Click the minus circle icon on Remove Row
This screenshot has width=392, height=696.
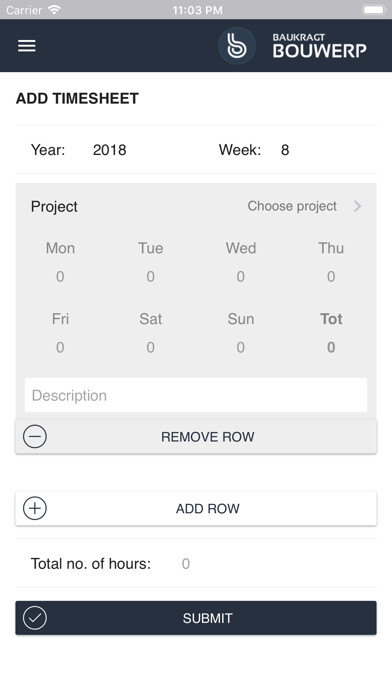point(35,436)
